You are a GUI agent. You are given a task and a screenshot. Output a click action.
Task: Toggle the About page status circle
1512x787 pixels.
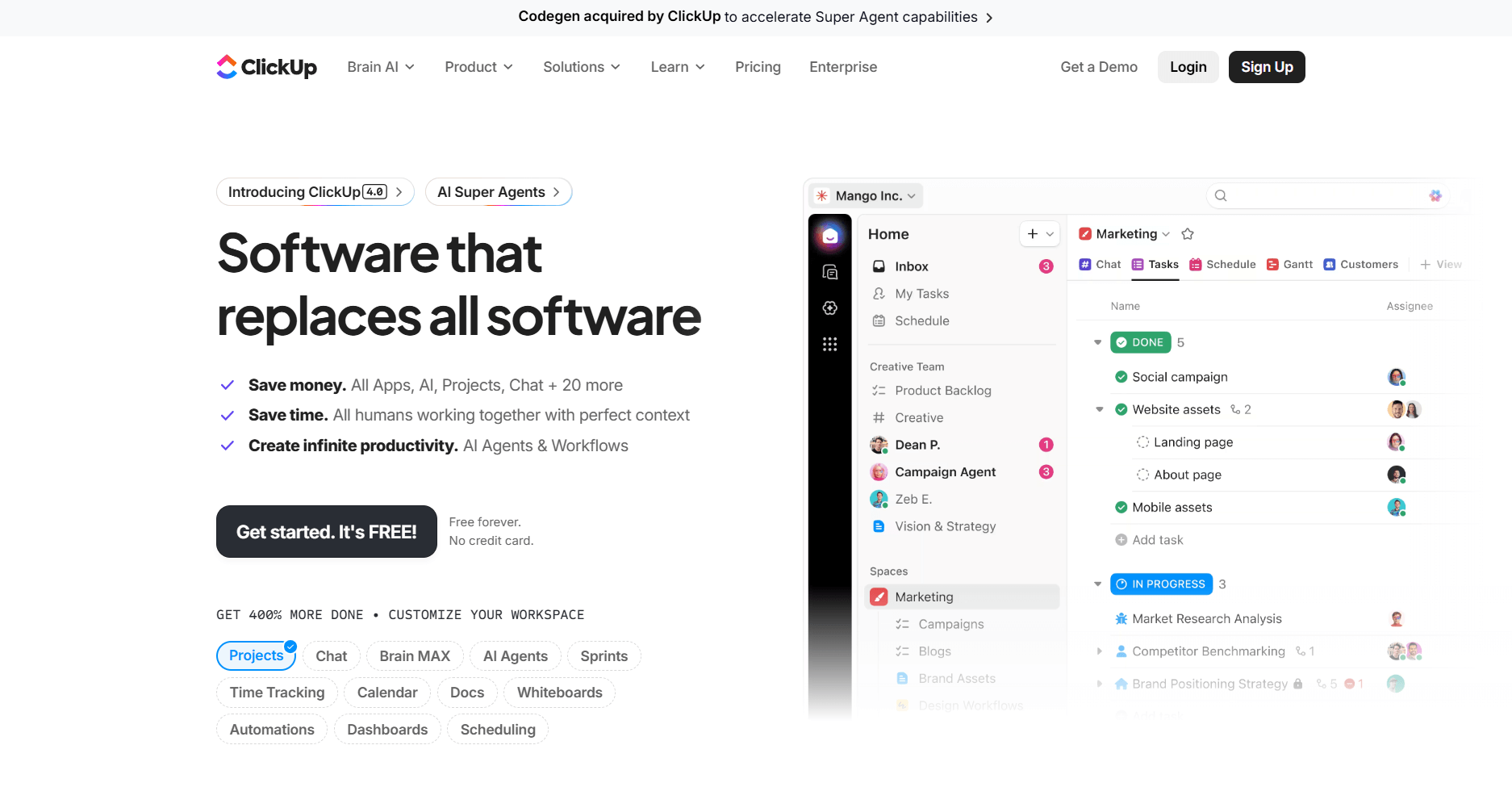(1143, 475)
